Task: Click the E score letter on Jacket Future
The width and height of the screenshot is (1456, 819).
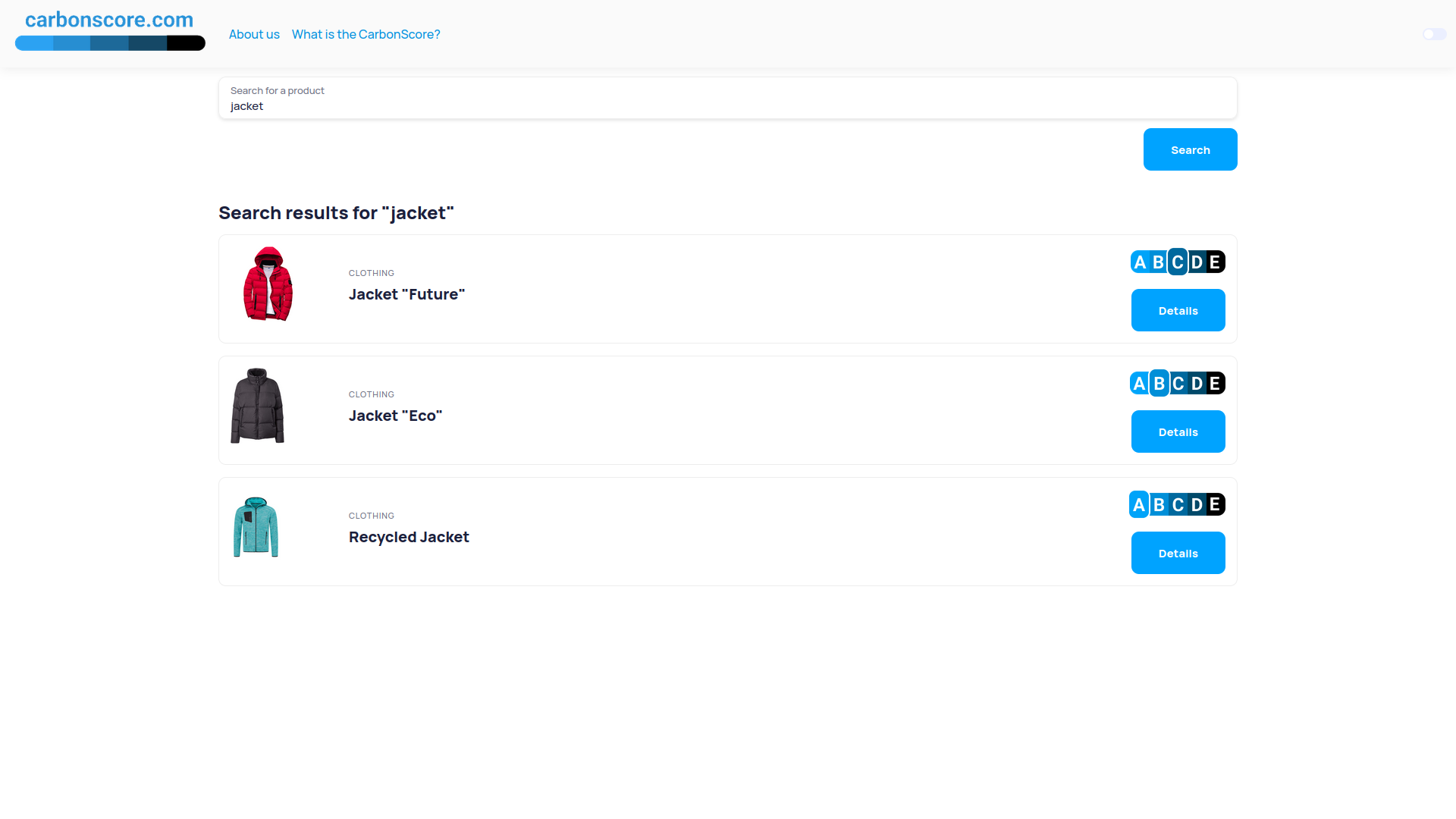Action: point(1215,262)
